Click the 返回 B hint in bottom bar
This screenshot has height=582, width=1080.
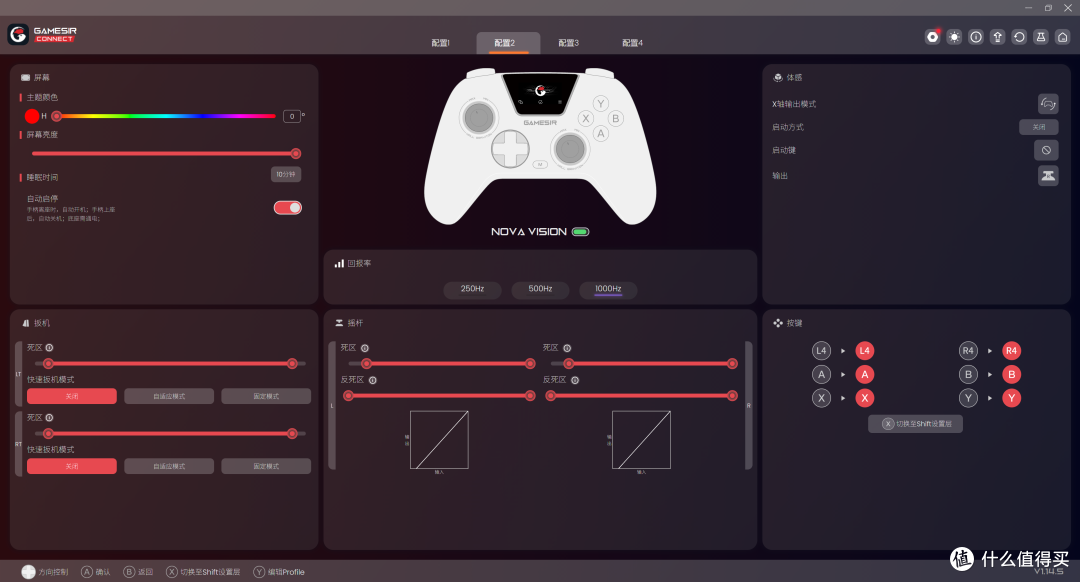pos(138,572)
